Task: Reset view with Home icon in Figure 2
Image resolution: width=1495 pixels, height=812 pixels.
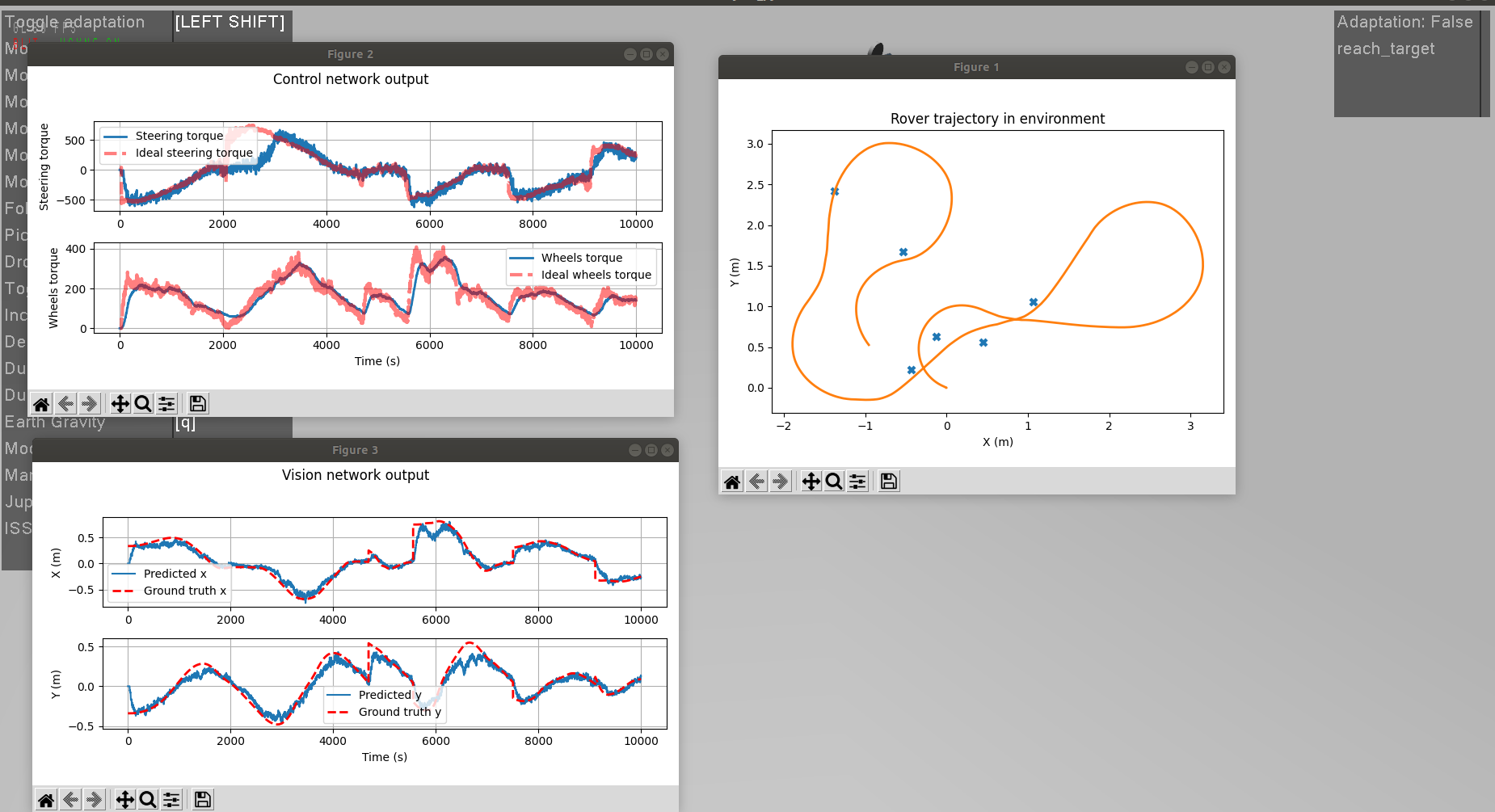Action: tap(41, 404)
